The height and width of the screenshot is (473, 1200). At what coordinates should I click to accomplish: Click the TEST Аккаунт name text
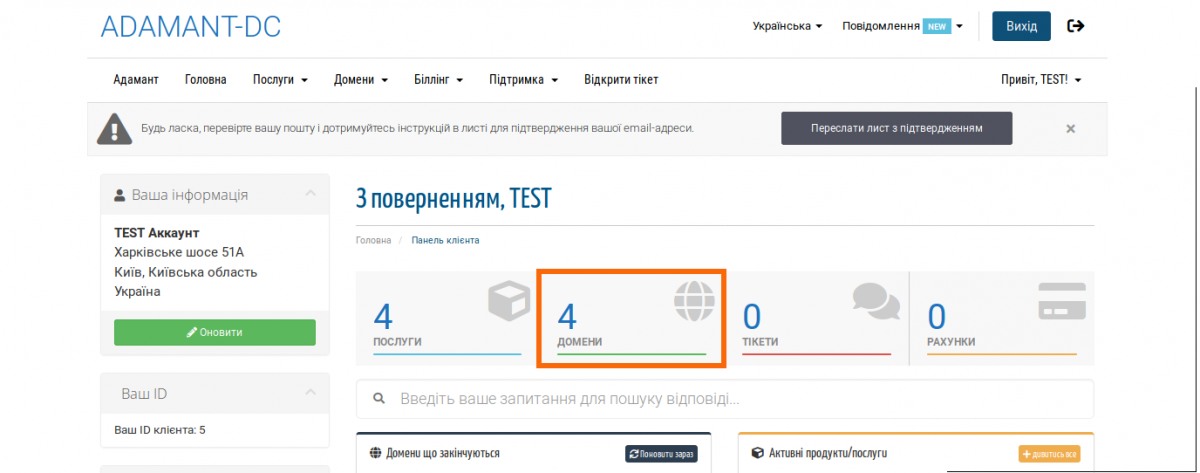click(157, 233)
